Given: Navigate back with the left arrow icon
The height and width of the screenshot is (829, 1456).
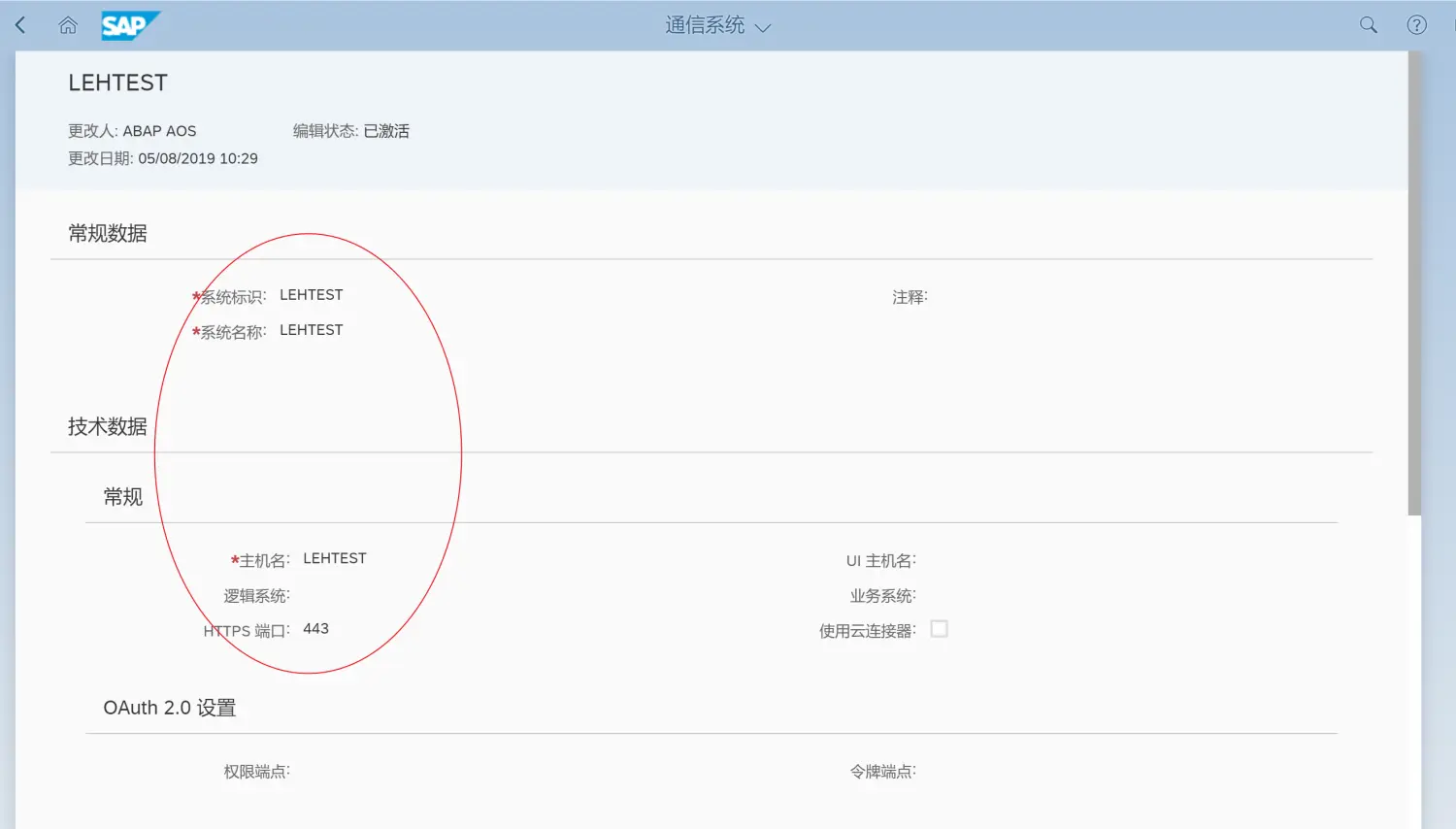Looking at the screenshot, I should pyautogui.click(x=19, y=24).
